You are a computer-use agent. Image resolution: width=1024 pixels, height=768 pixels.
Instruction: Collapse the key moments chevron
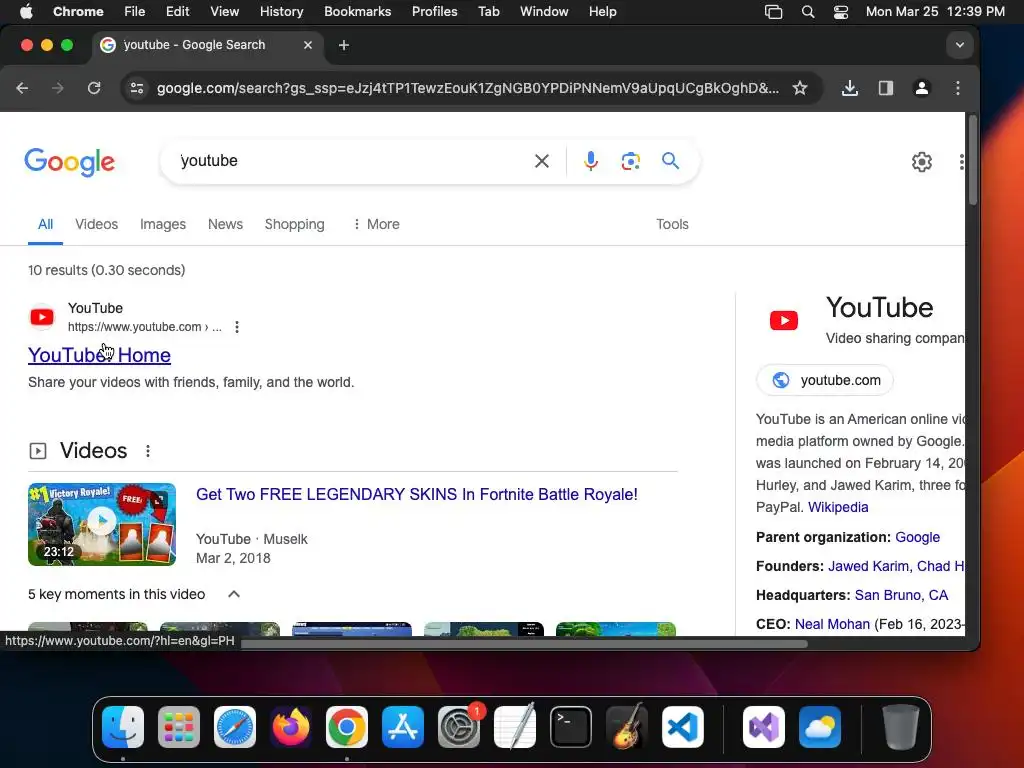point(234,594)
